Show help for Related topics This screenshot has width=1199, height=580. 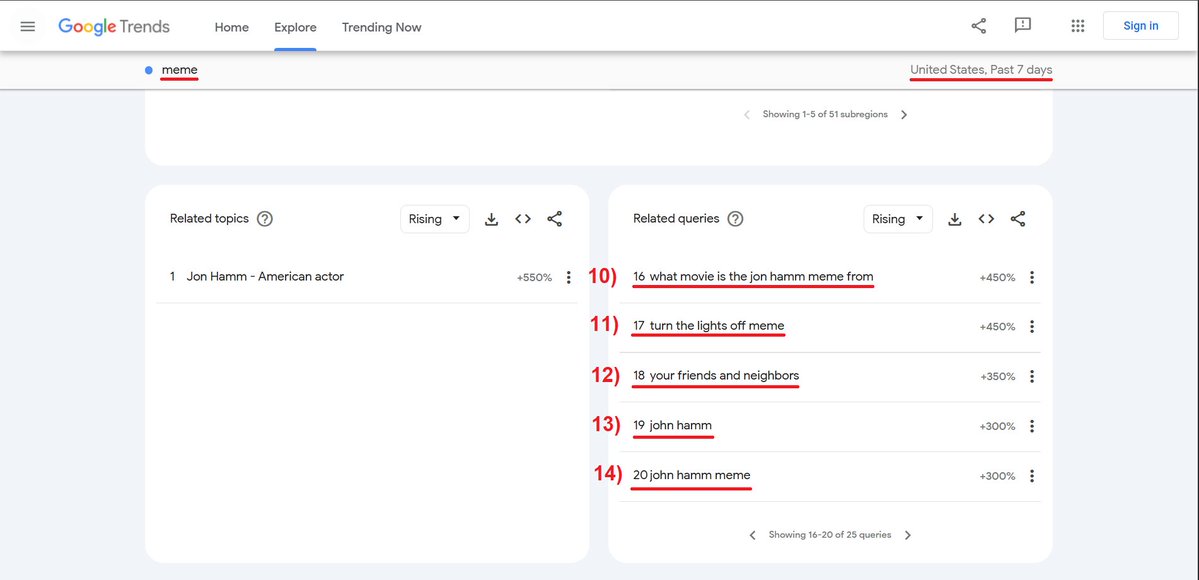pyautogui.click(x=265, y=219)
